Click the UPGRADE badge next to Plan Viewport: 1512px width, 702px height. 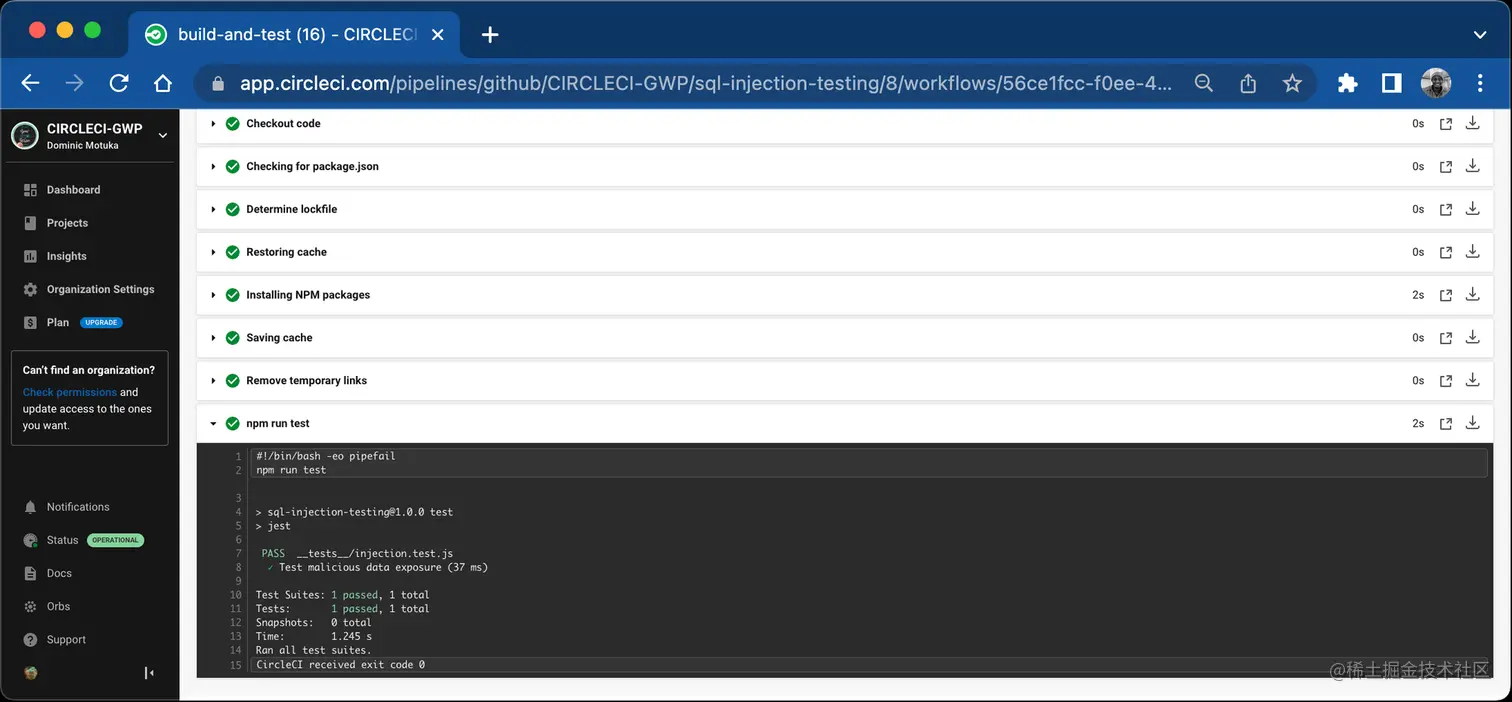pyautogui.click(x=100, y=322)
